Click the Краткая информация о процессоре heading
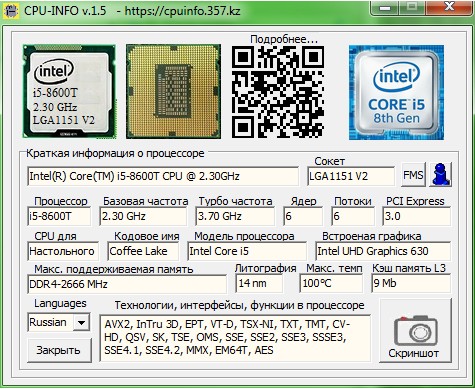Screen dimensions: 475x389 click(x=115, y=154)
